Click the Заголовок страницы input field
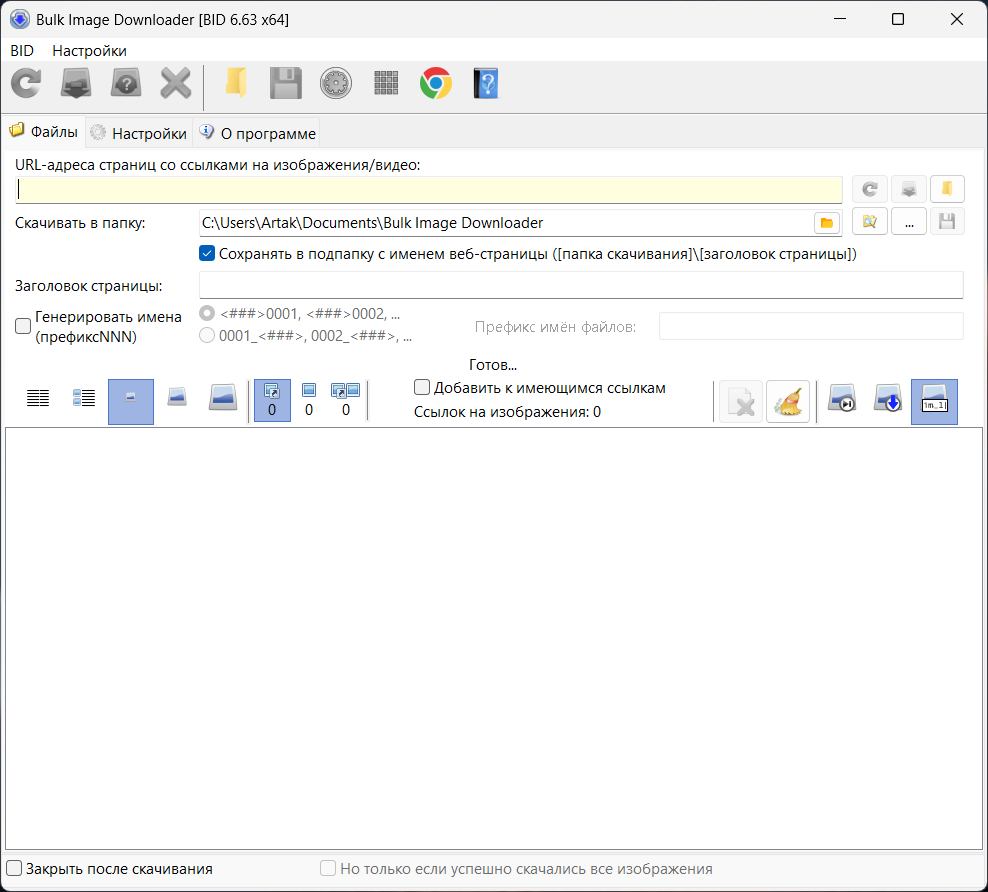The height and width of the screenshot is (892, 988). click(x=581, y=285)
